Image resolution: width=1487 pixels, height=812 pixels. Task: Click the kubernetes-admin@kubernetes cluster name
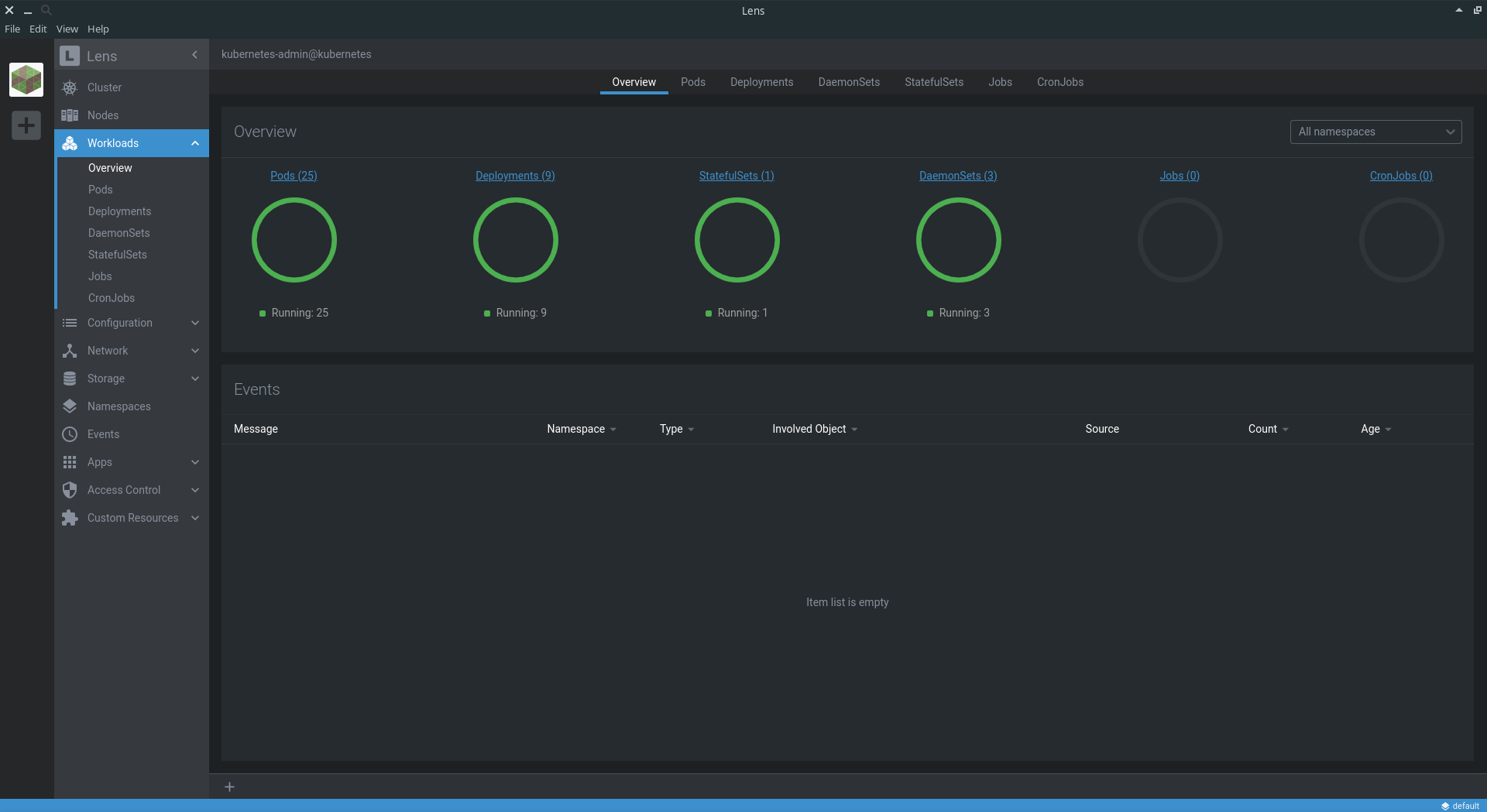297,54
